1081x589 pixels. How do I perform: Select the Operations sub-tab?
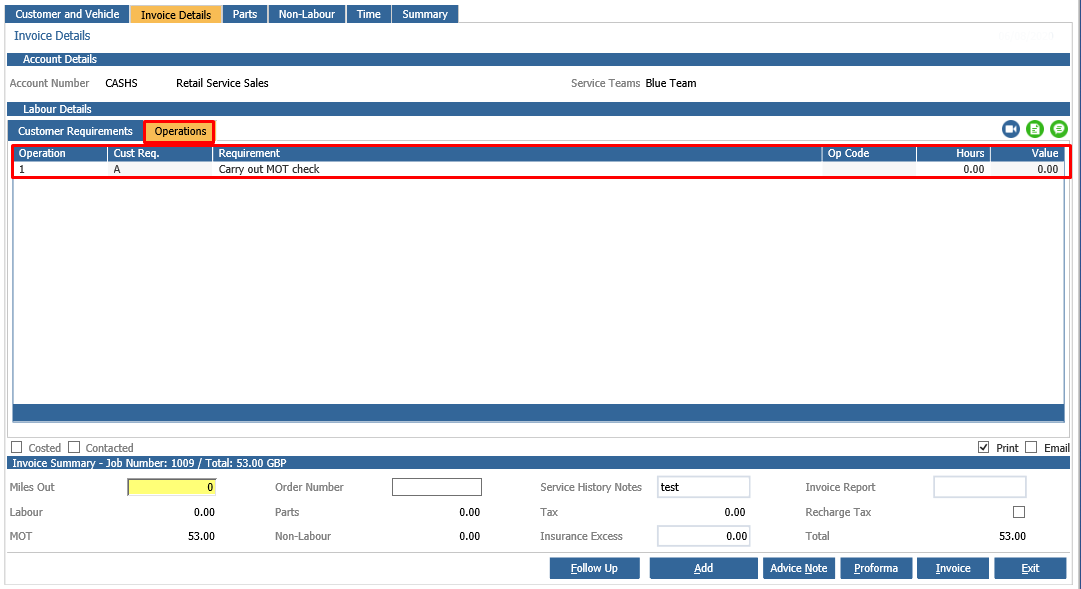(180, 131)
